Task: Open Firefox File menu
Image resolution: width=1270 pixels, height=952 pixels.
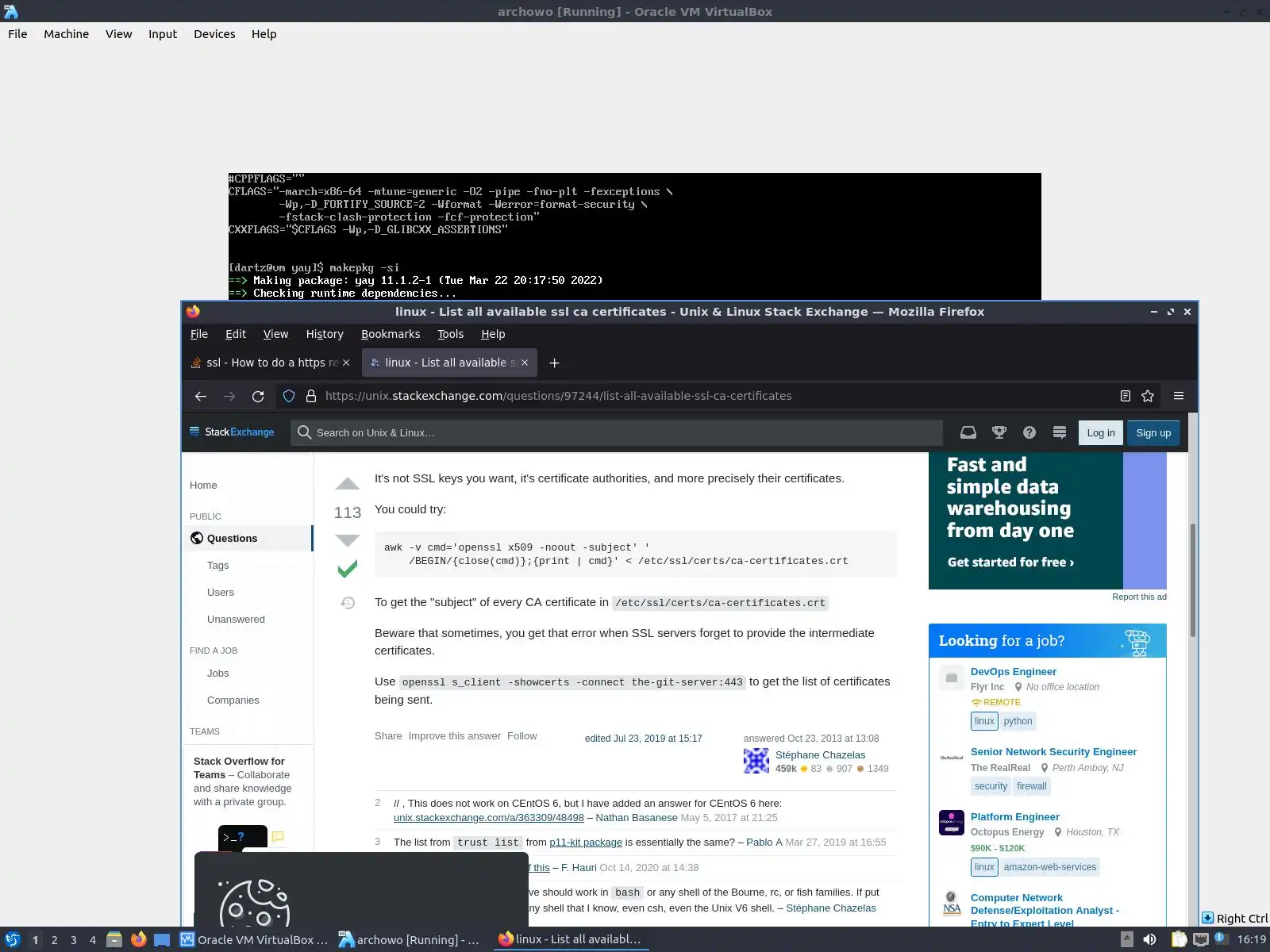Action: [199, 334]
